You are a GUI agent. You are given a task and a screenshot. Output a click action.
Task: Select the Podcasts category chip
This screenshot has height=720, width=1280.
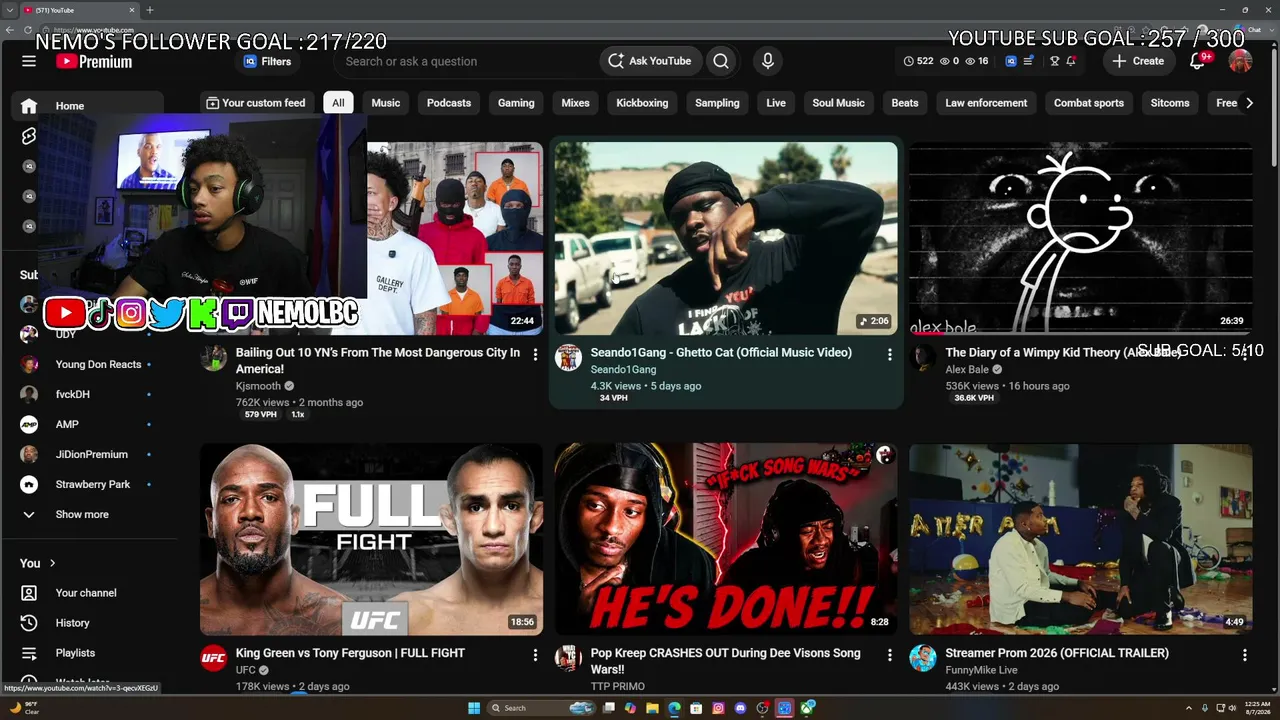tap(449, 103)
